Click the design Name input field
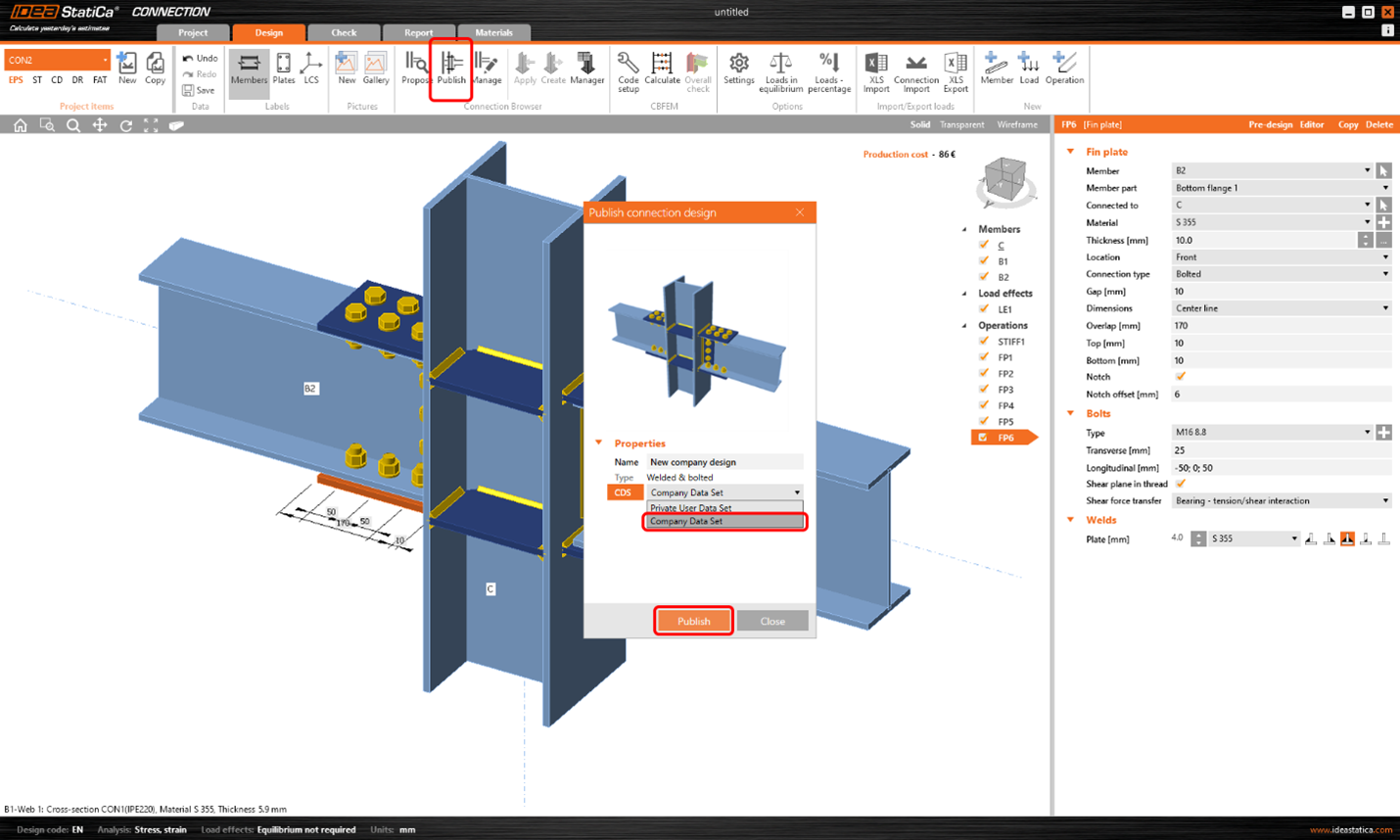 pyautogui.click(x=724, y=462)
